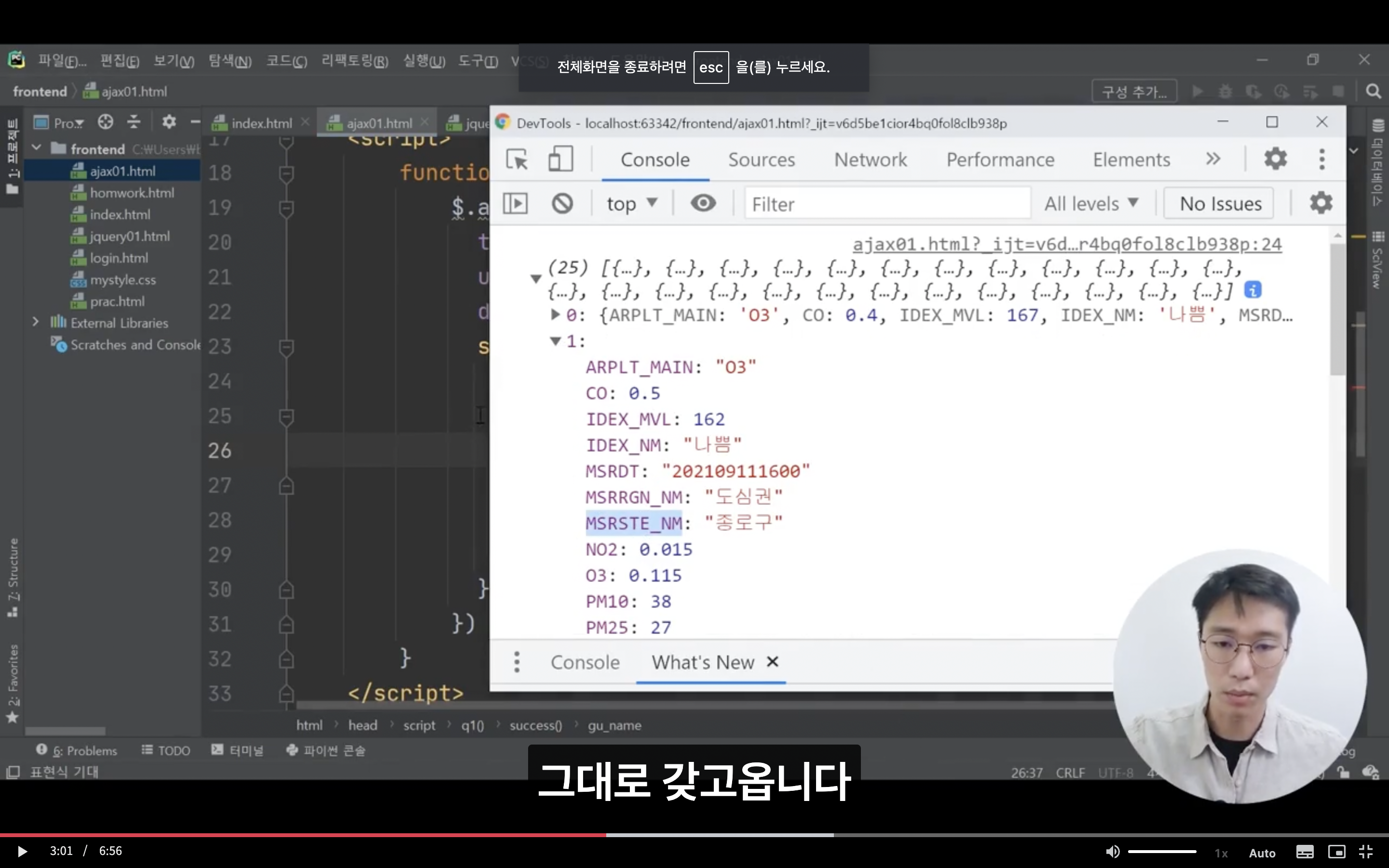
Task: Open the top JavaScript context dropdown
Action: point(632,203)
